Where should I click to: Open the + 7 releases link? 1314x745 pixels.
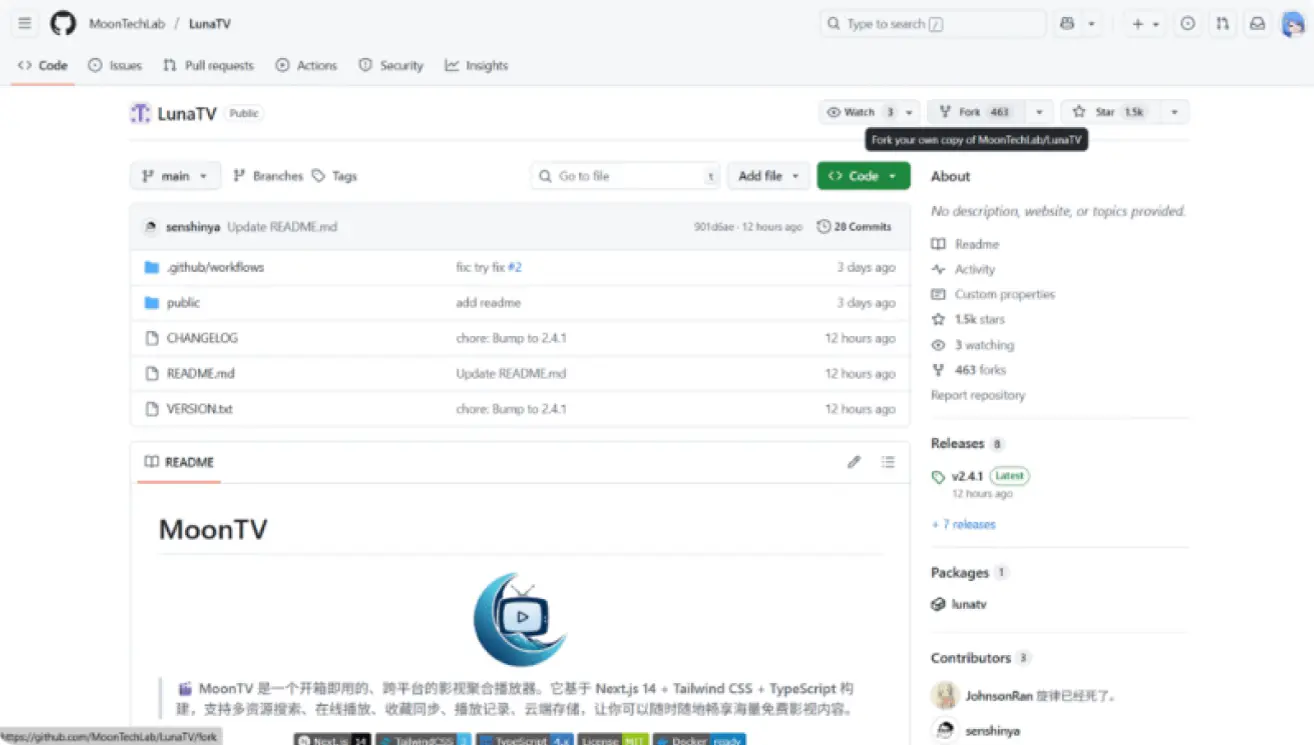(x=963, y=524)
